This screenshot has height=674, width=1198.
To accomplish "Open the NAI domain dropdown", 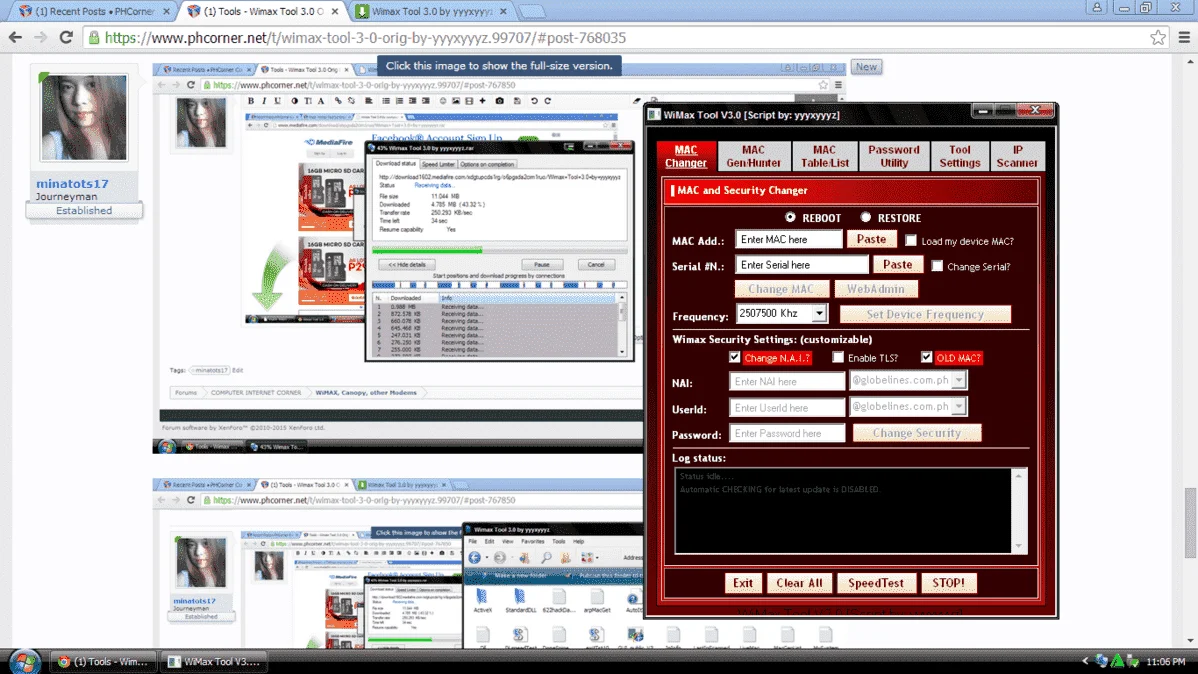I will pyautogui.click(x=959, y=380).
